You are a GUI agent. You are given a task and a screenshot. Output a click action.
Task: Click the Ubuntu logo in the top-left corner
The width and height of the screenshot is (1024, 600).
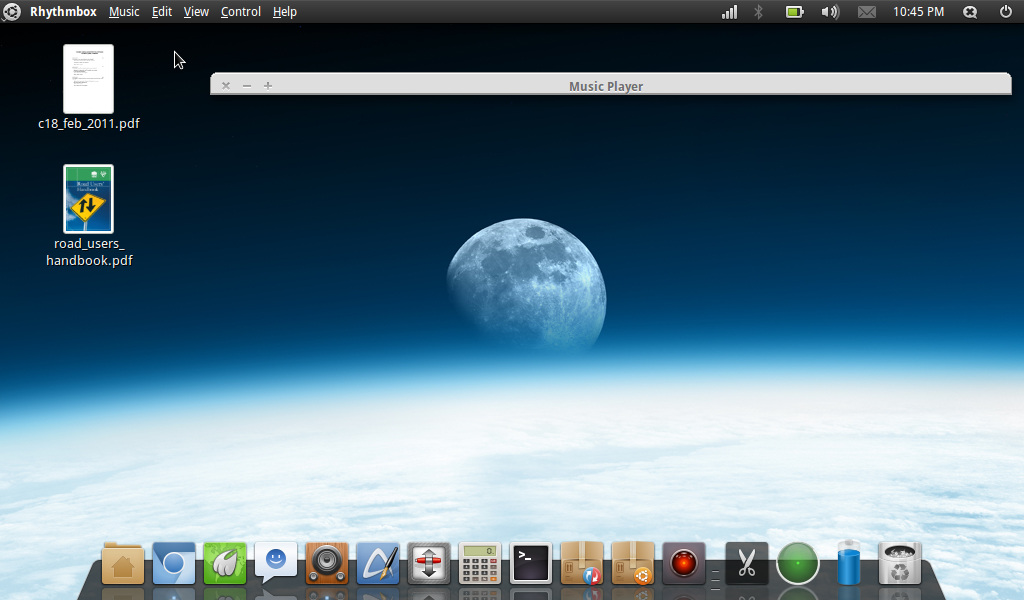coord(12,12)
